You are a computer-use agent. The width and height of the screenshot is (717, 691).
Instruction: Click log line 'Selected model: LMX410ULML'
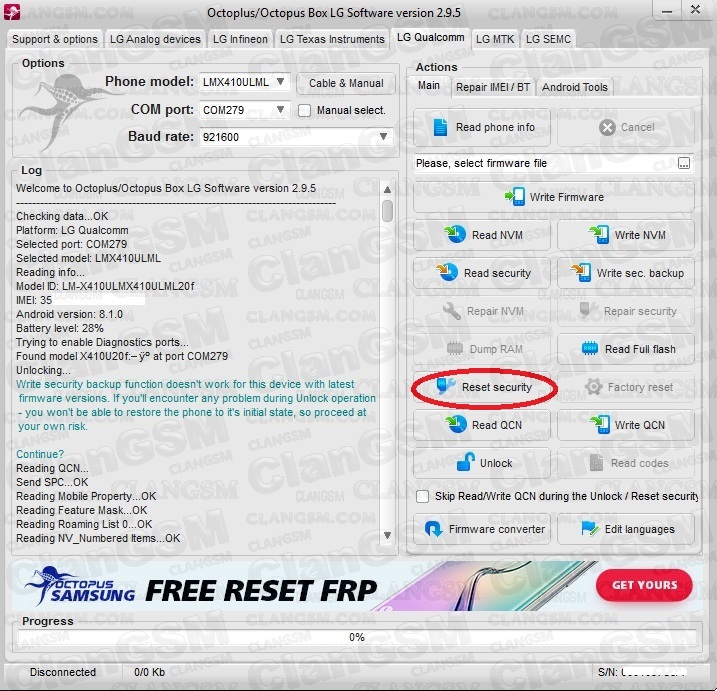click(89, 258)
